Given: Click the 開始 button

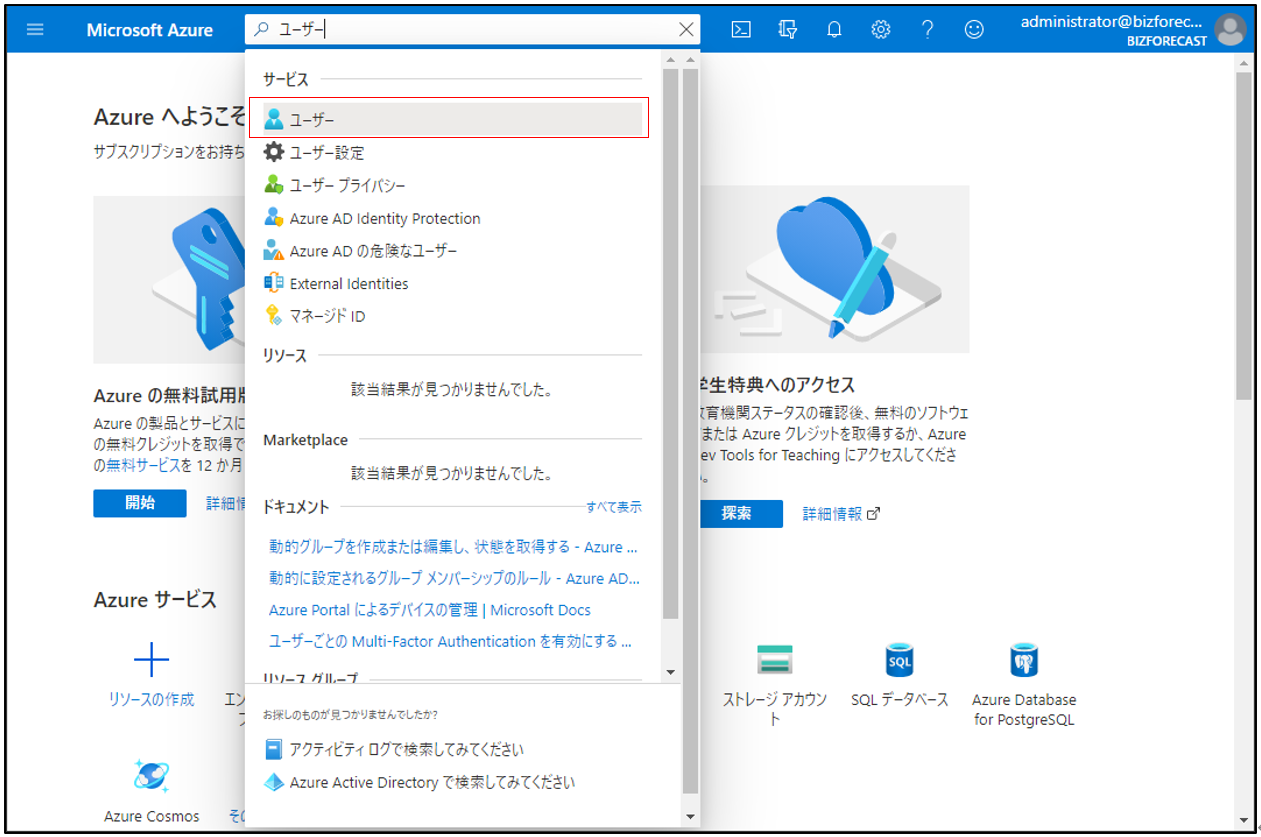Looking at the screenshot, I should pyautogui.click(x=140, y=503).
